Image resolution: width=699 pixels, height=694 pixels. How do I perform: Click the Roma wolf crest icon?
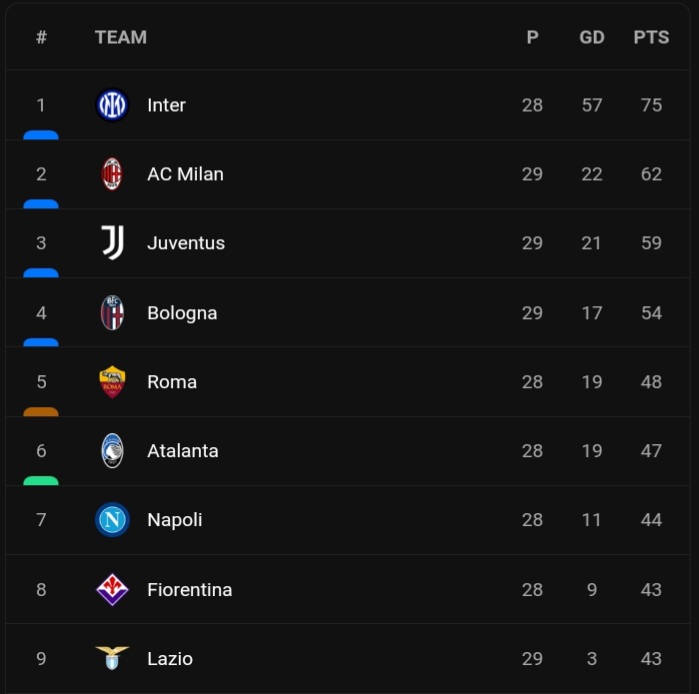[x=112, y=382]
